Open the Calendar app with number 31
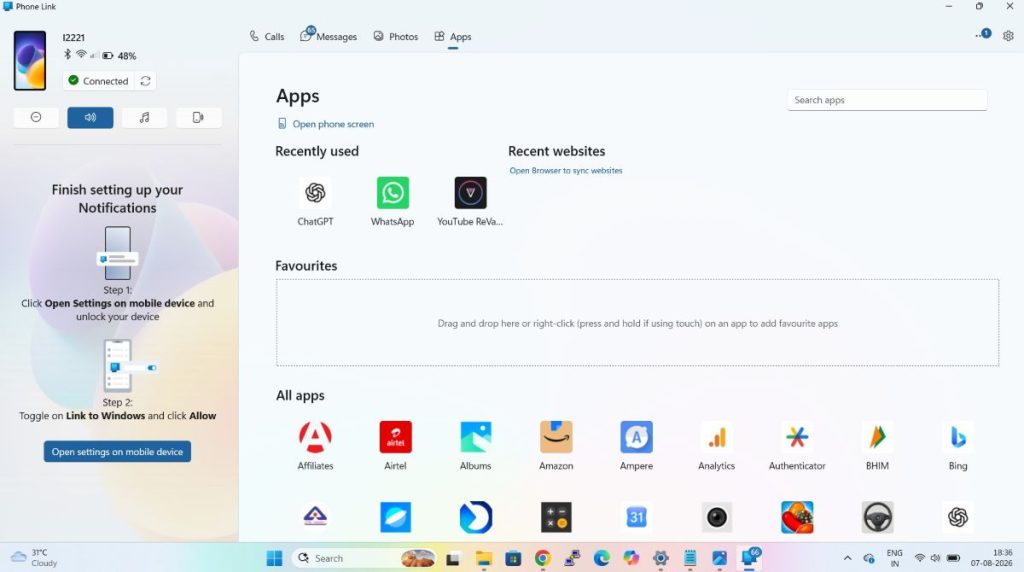This screenshot has height=572, width=1024. point(636,517)
